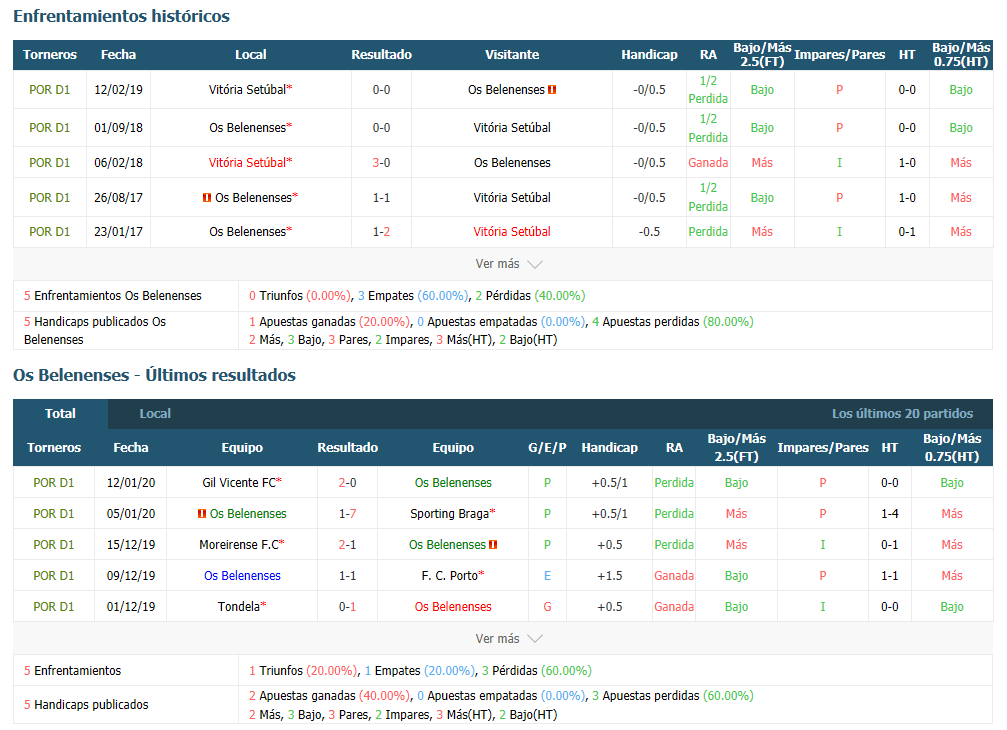Click red card icon beside Os Belenenses 12/02/19

pos(552,90)
